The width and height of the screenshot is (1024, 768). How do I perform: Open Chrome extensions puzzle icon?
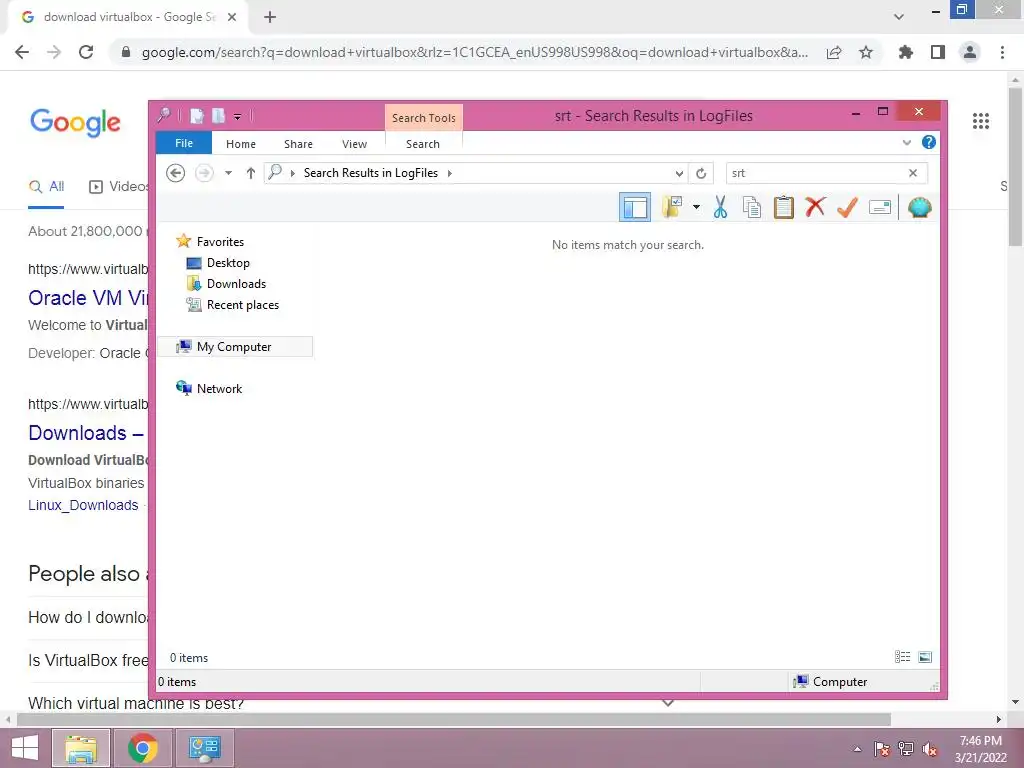(906, 52)
